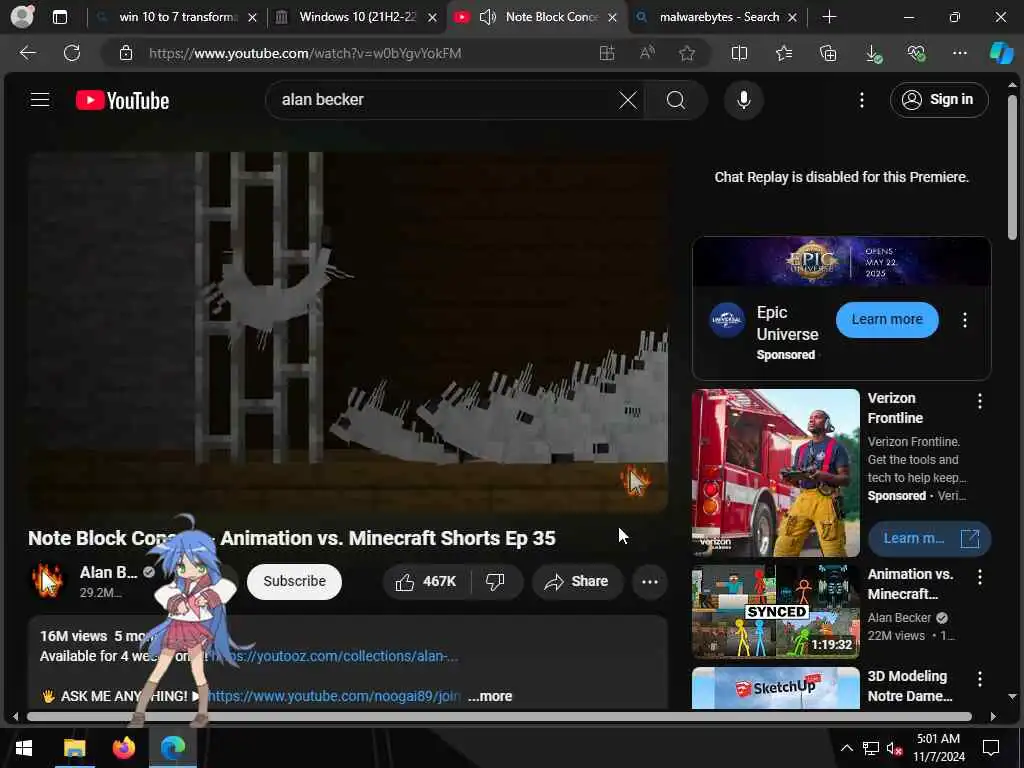Open the Favorites list
Screen dimensions: 1024x768
pyautogui.click(x=784, y=53)
